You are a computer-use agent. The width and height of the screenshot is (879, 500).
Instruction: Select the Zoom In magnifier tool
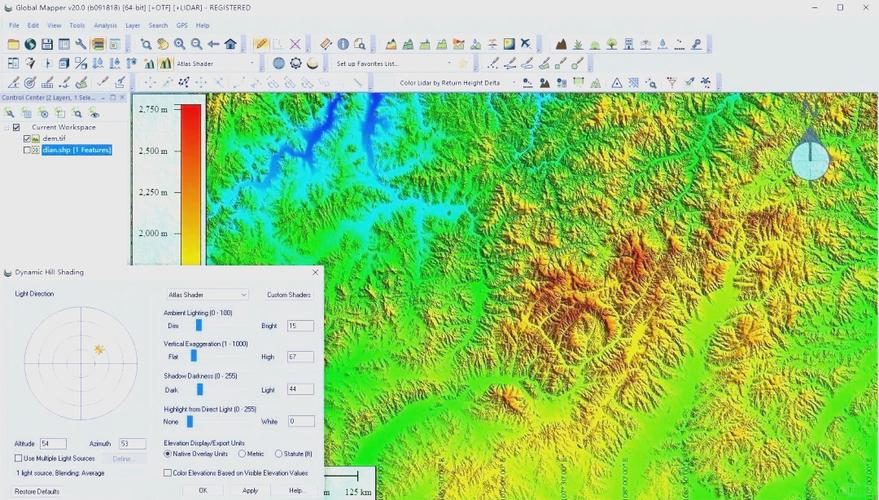pos(179,44)
